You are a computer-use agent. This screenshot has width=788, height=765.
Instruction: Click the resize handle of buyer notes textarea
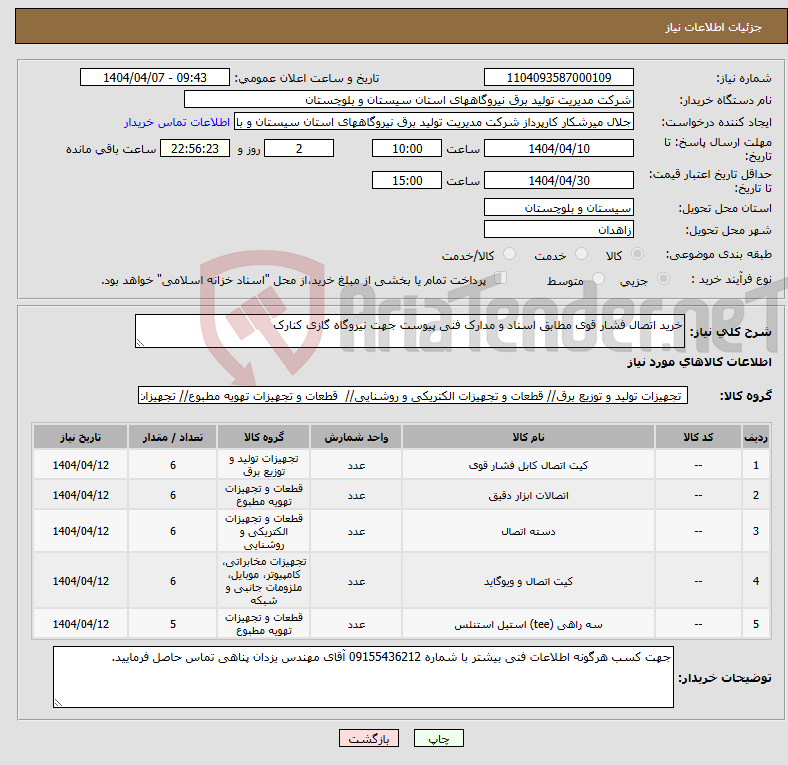(x=58, y=703)
